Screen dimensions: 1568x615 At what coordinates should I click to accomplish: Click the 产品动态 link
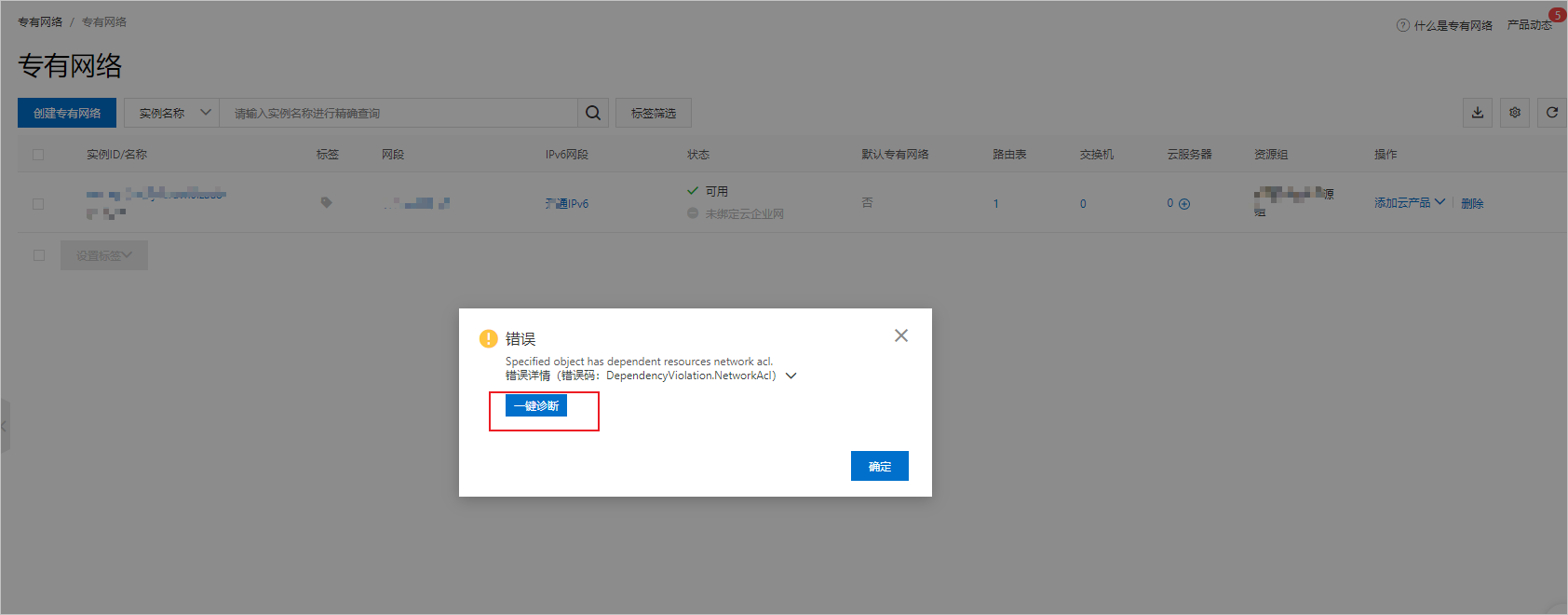point(1530,25)
